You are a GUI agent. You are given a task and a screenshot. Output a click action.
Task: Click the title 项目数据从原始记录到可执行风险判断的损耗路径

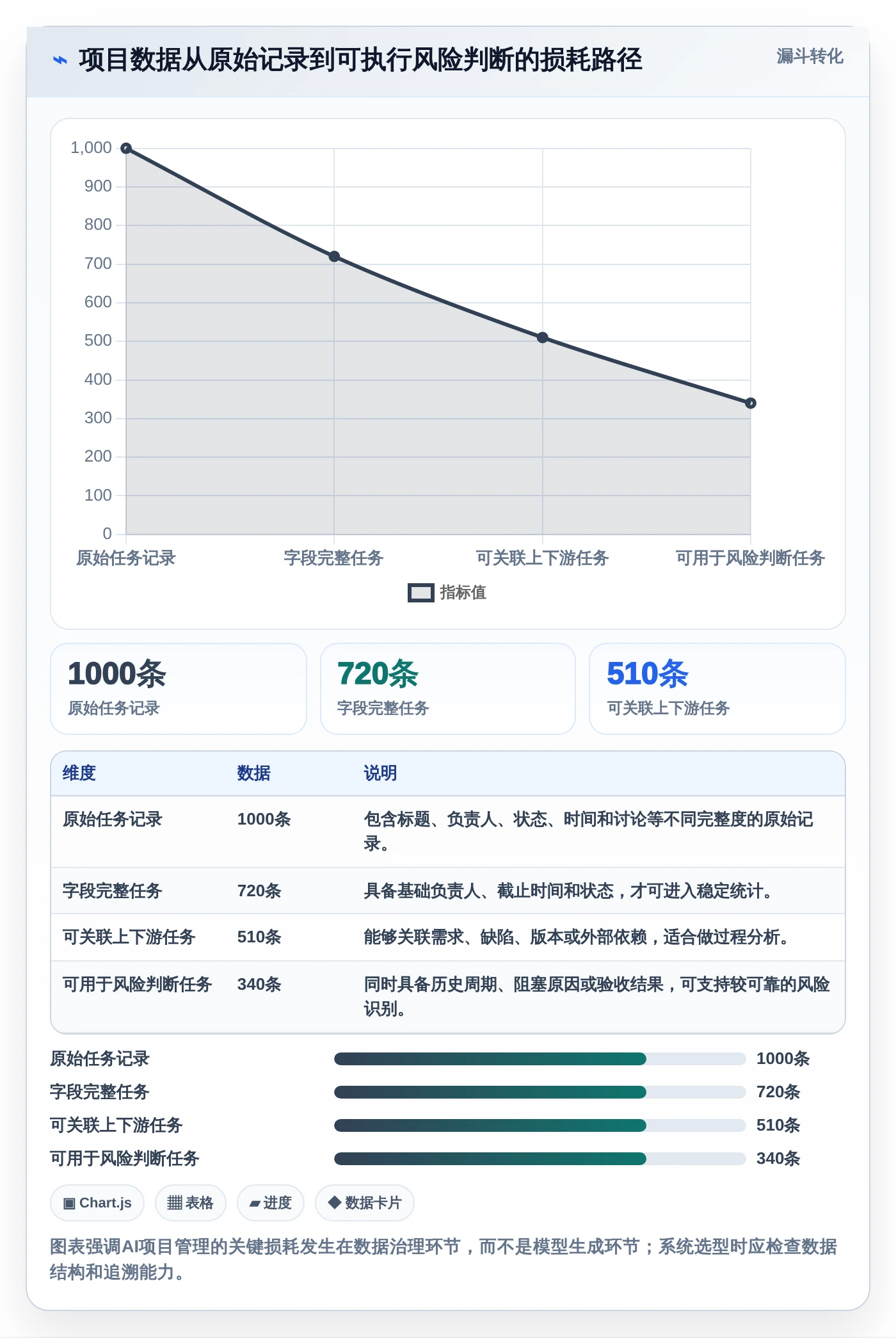[360, 60]
